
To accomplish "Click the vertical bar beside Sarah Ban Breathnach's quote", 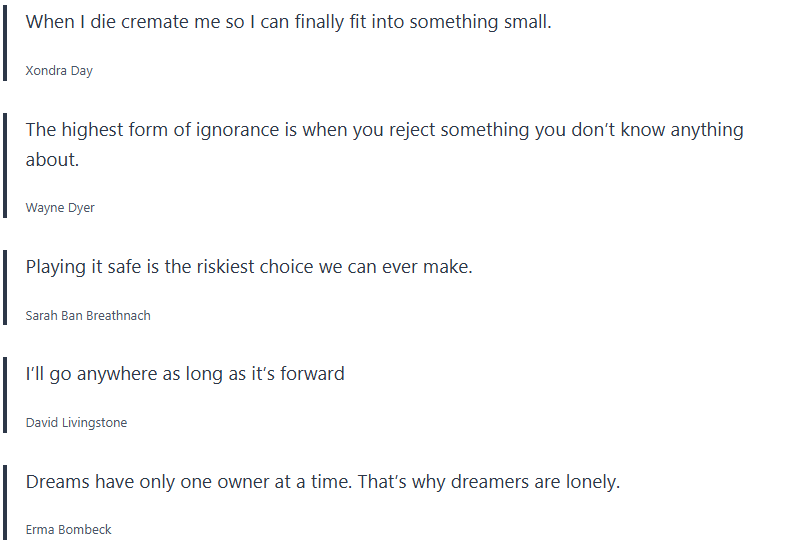I will pyautogui.click(x=5, y=289).
